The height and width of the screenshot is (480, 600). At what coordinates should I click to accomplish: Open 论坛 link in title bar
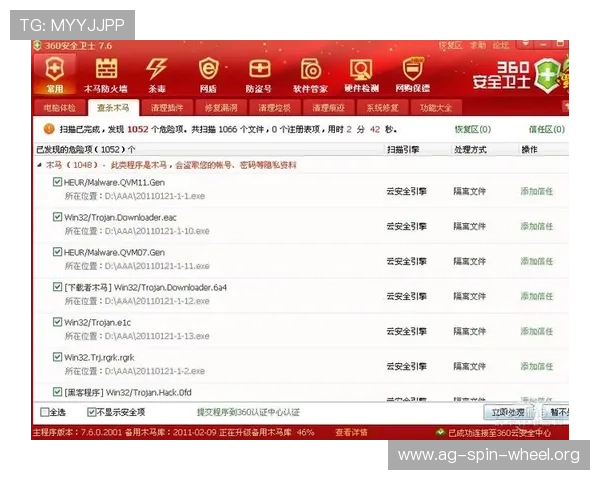(x=501, y=46)
